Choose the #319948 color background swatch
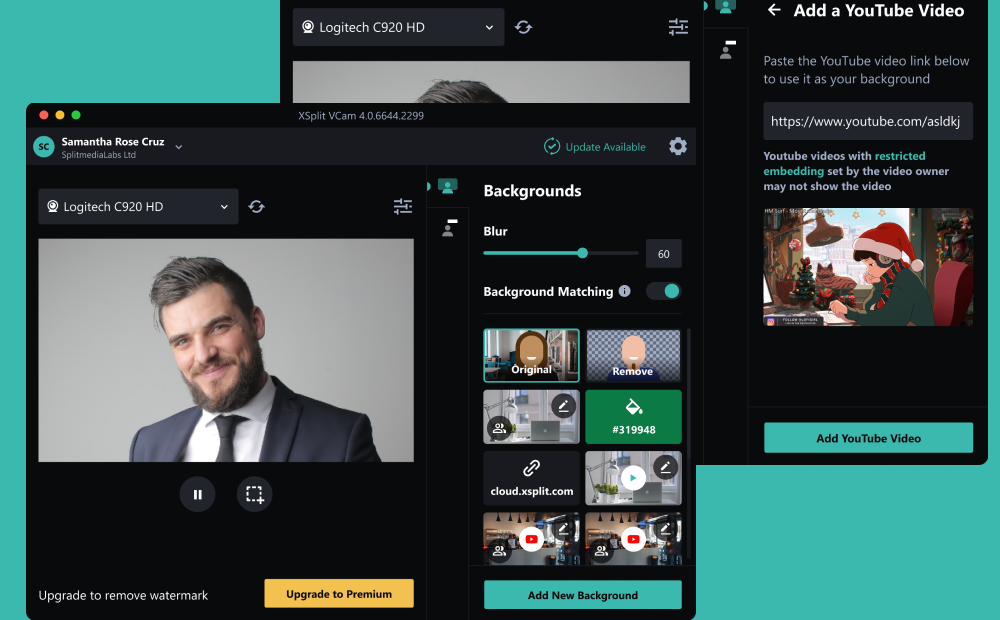The height and width of the screenshot is (620, 1000). [633, 417]
